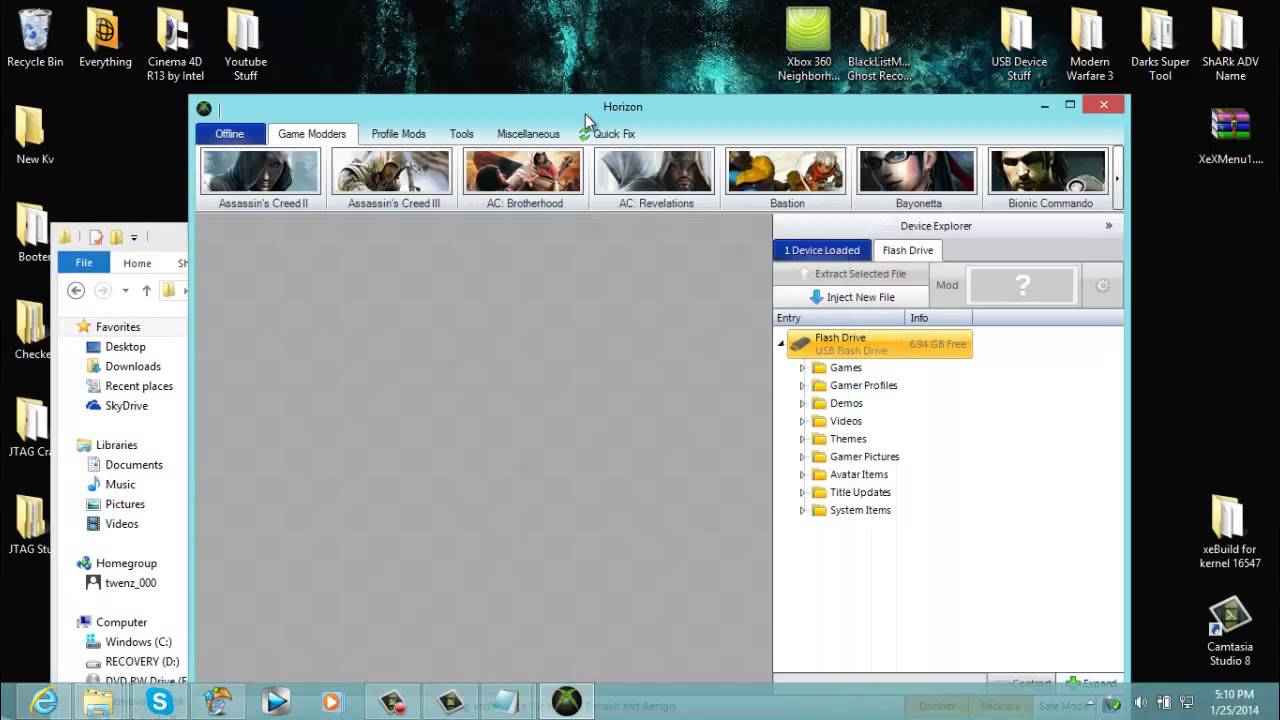Collapse the Device Explorer panel chevron
Screen dimensions: 1280x720
click(x=1108, y=226)
